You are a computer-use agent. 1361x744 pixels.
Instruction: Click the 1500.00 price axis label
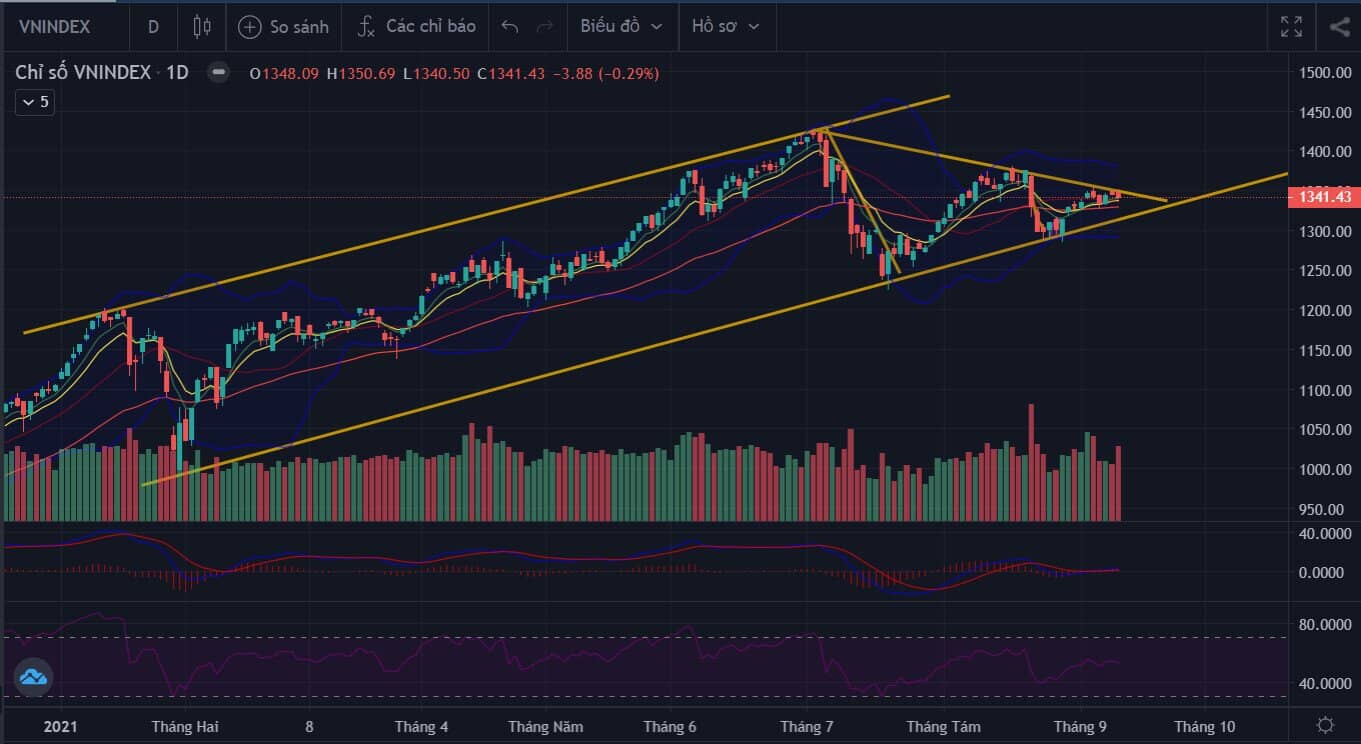pos(1325,73)
